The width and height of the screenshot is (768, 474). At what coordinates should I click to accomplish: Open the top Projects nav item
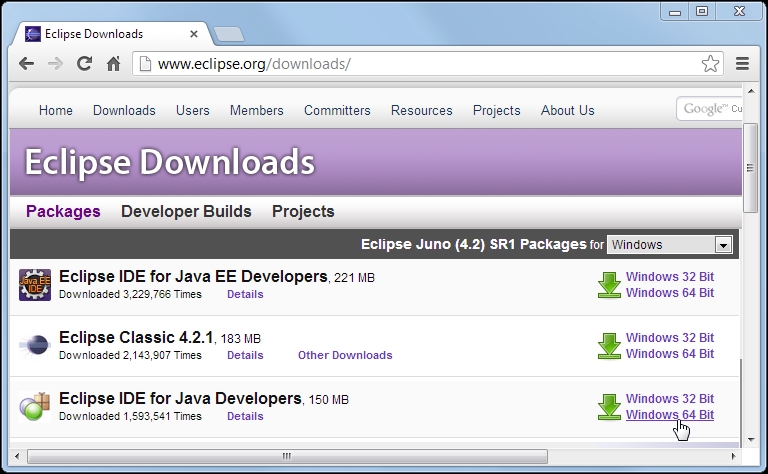click(x=497, y=110)
